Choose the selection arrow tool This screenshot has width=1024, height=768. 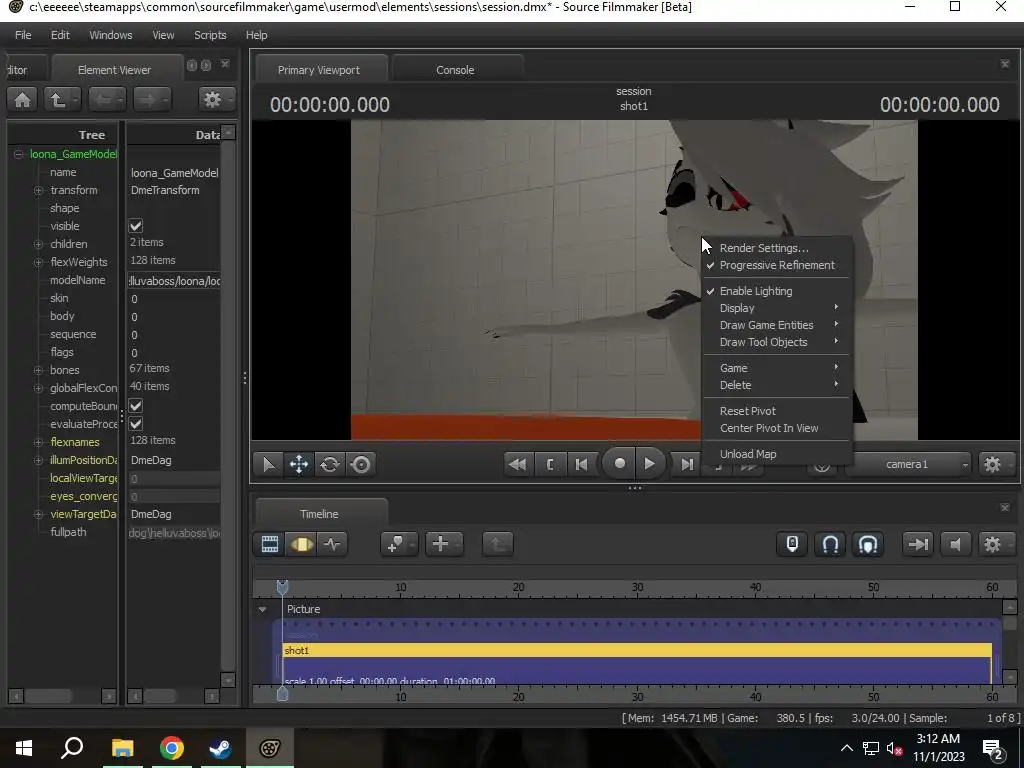click(x=268, y=464)
